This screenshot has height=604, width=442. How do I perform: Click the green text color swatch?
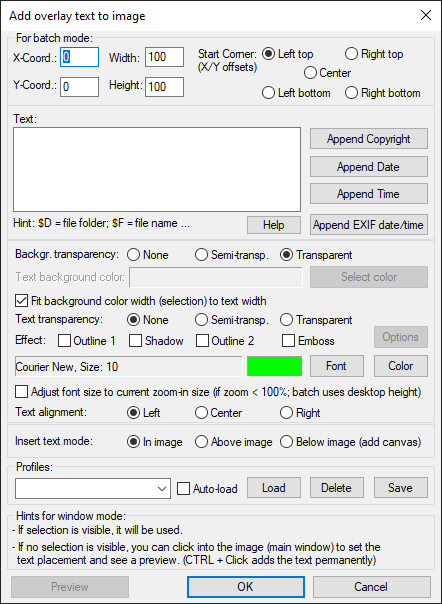coord(274,366)
